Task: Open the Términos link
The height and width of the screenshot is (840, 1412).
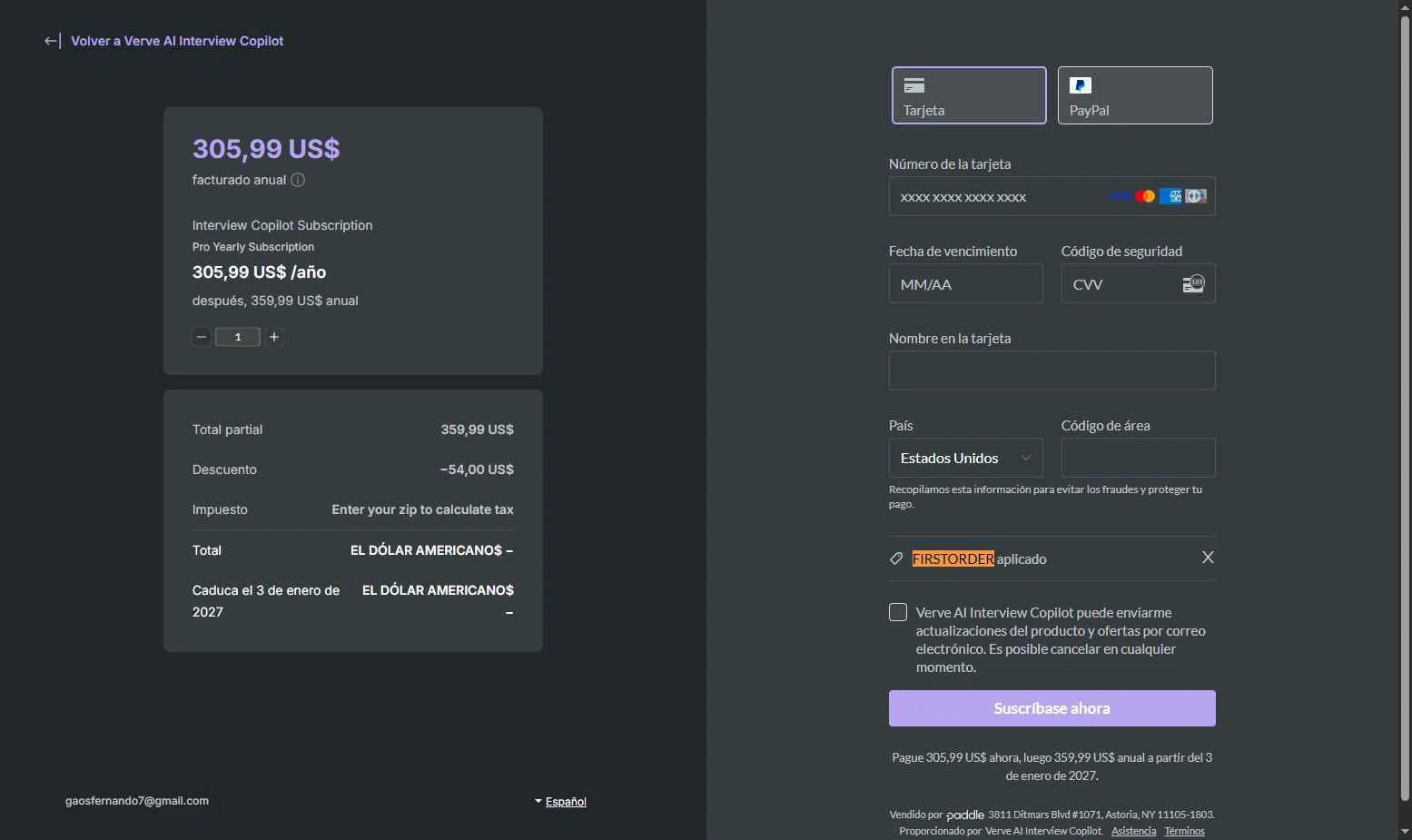Action: pos(1185,831)
